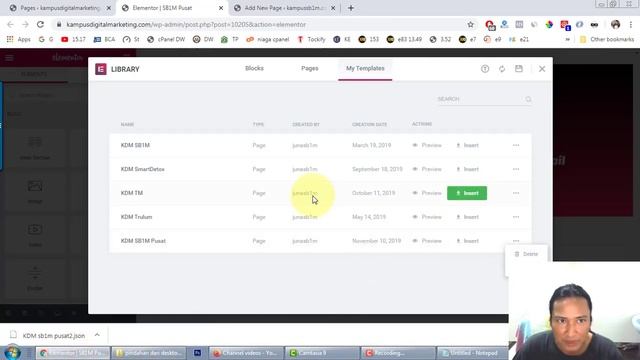
Task: Preview the KDM Trulum template
Action: (427, 217)
